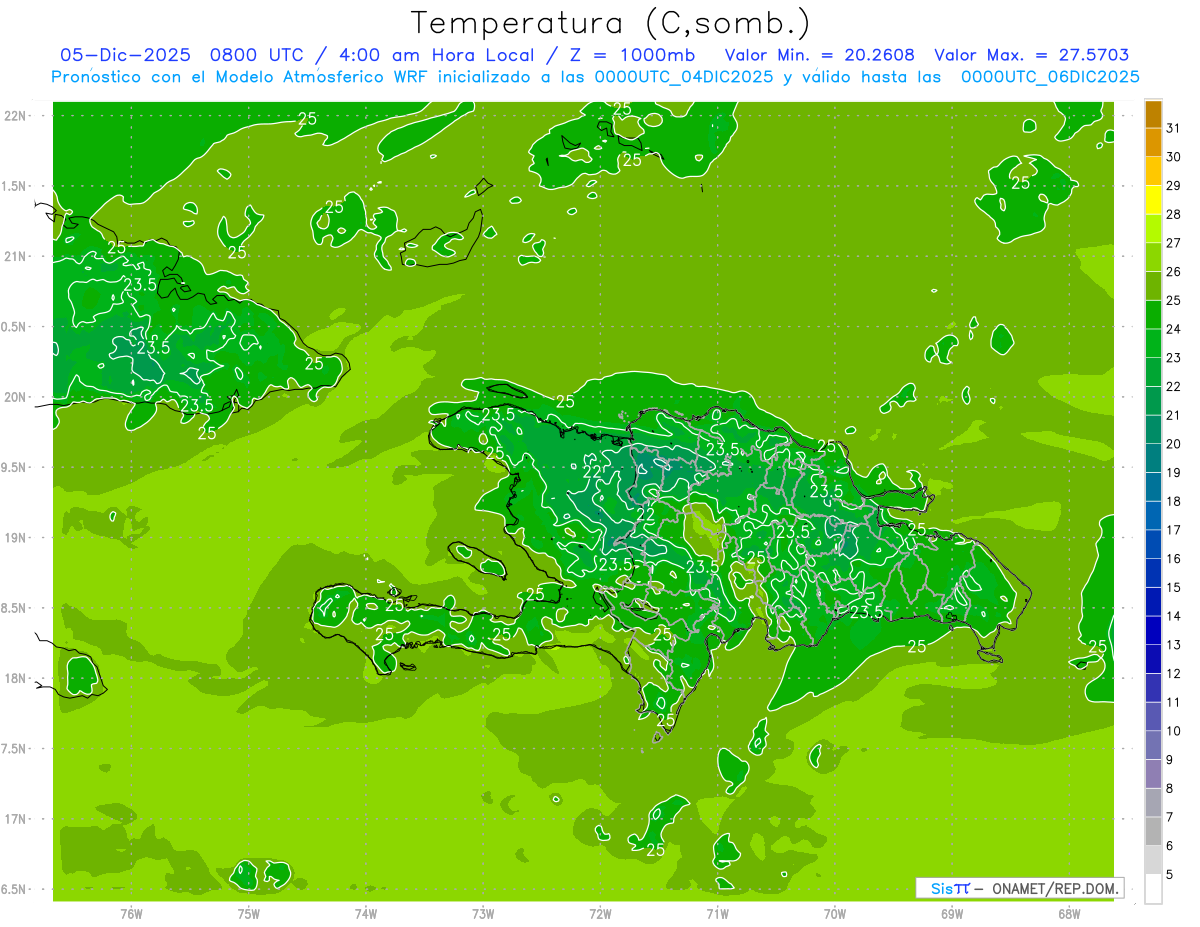Click the '19N' latitude axis label

tap(14, 537)
